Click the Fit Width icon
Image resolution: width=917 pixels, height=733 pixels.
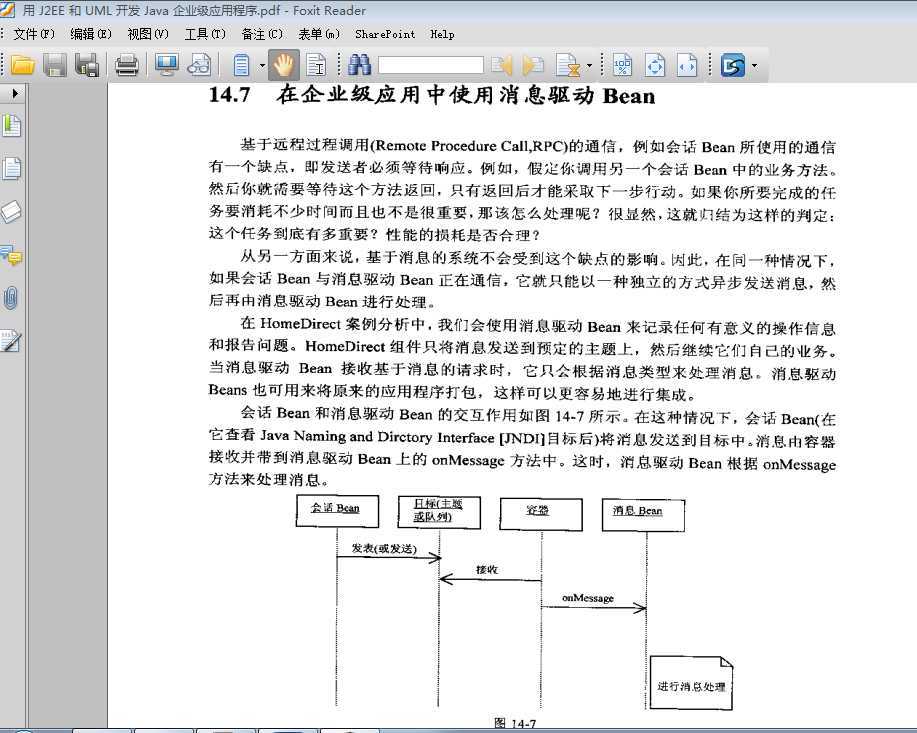coord(687,65)
